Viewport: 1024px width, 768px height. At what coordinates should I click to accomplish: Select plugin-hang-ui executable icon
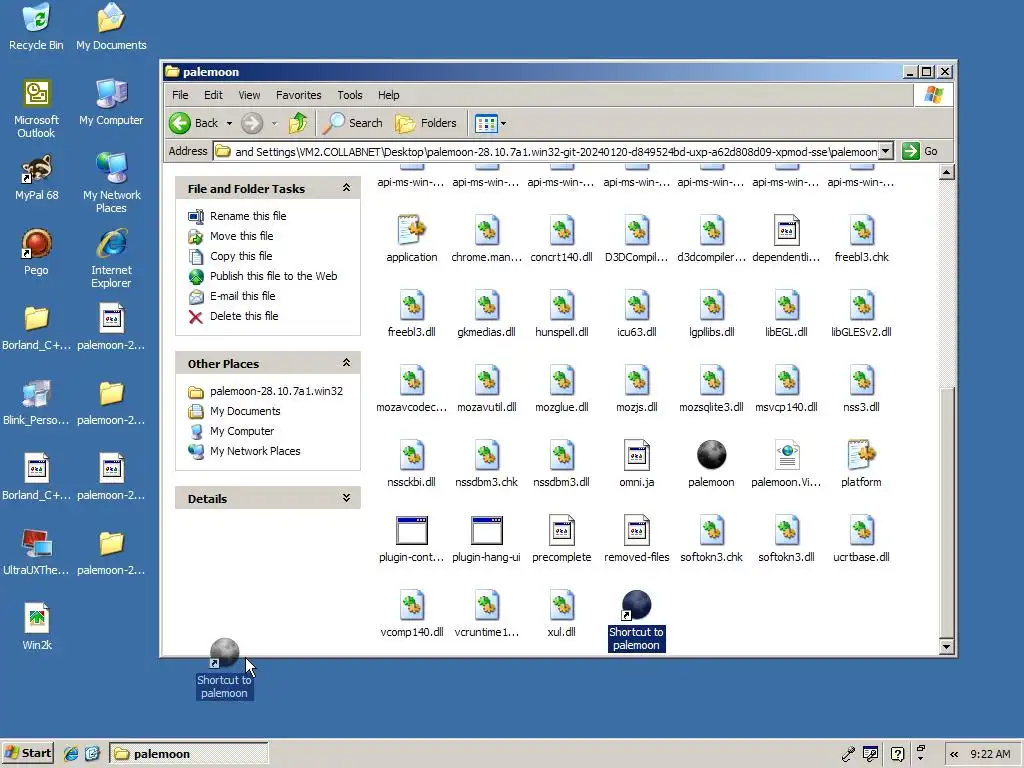(x=487, y=530)
